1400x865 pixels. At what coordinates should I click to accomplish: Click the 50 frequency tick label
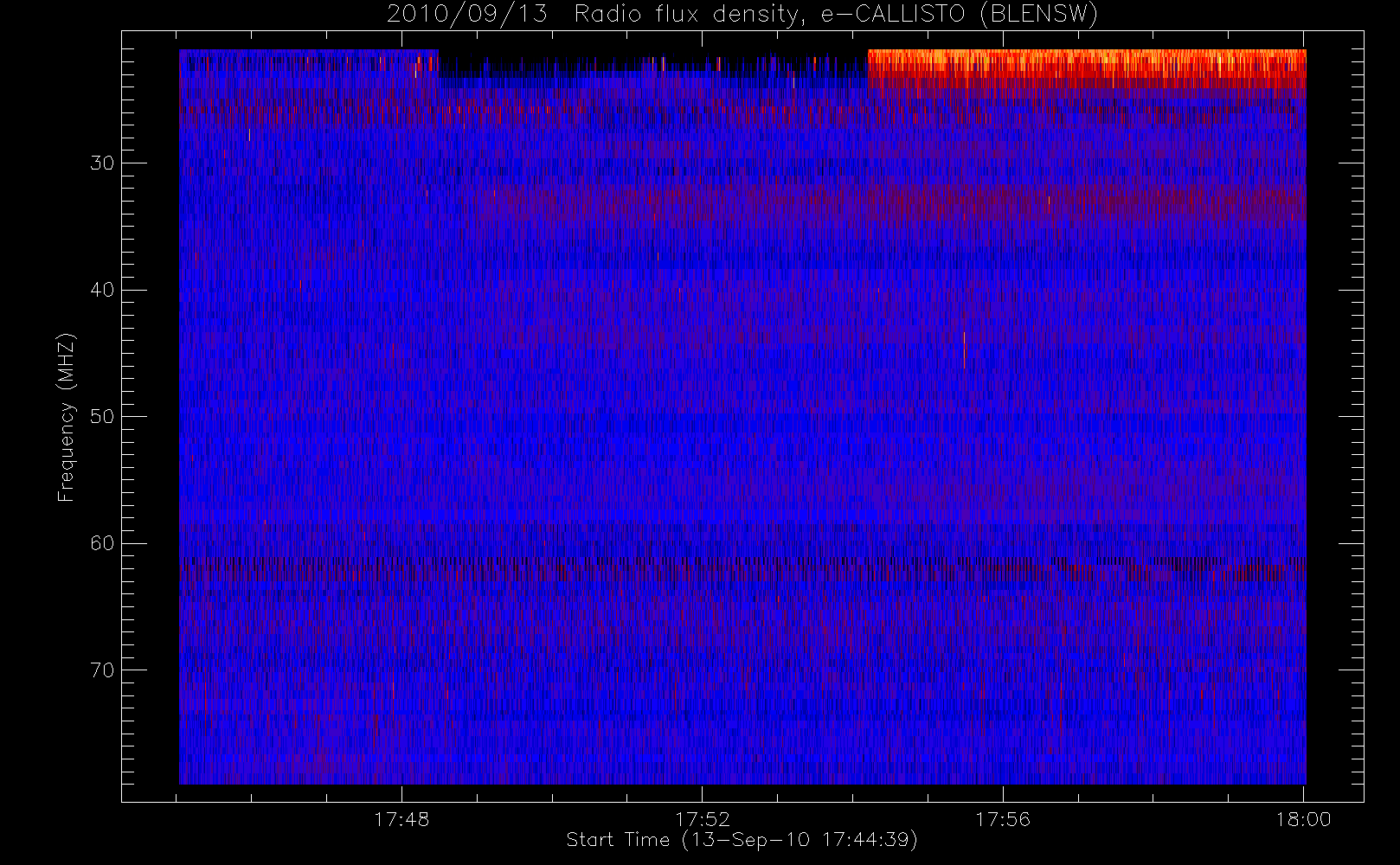click(x=102, y=417)
